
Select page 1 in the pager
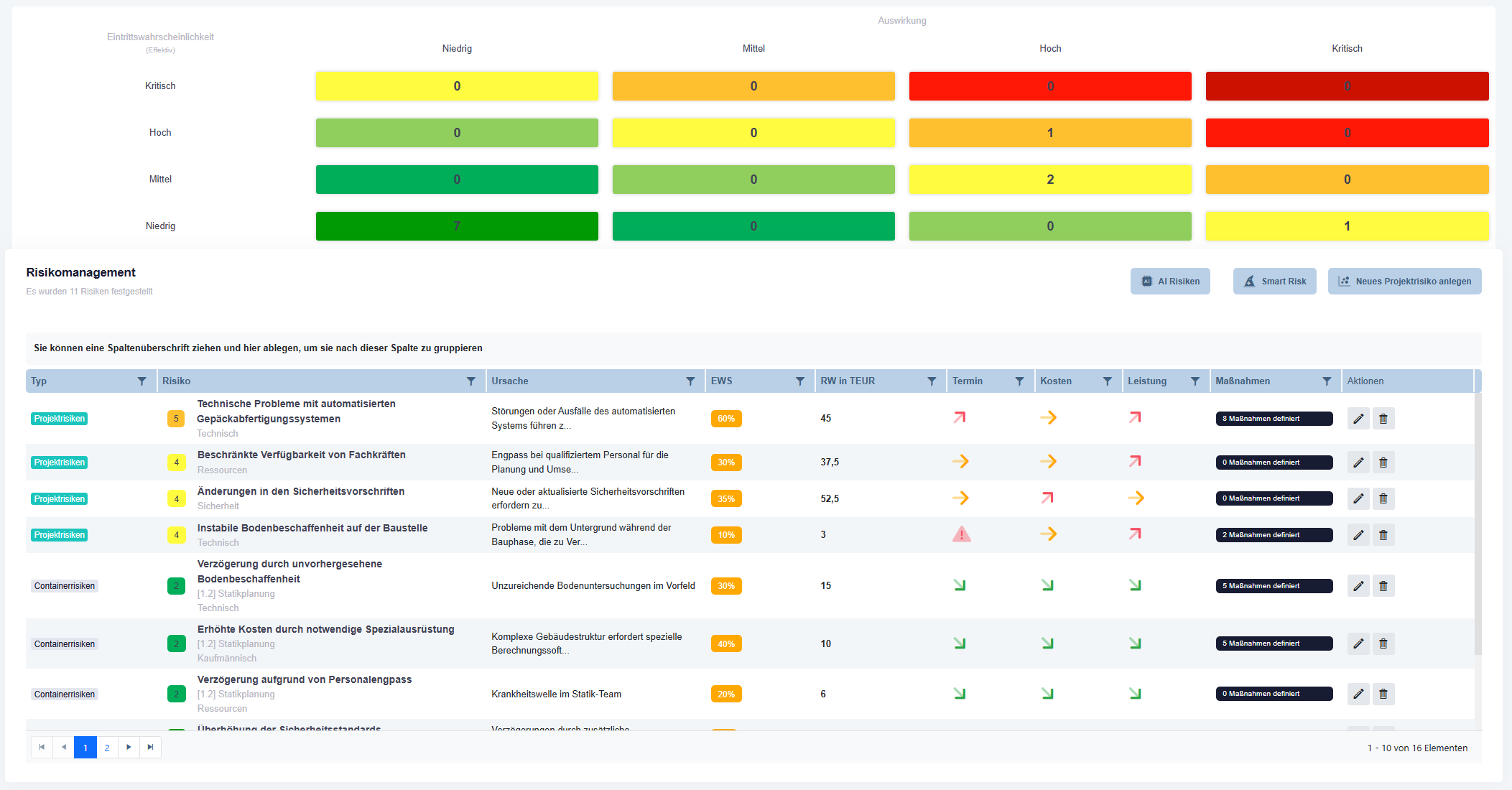tap(85, 748)
